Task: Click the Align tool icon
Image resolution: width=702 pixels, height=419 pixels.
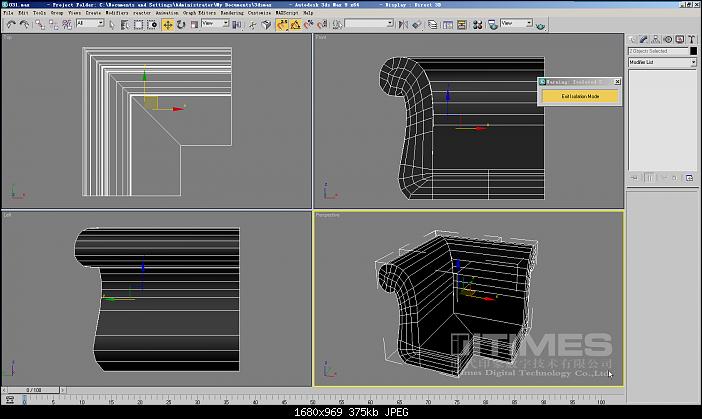Action: pos(417,25)
